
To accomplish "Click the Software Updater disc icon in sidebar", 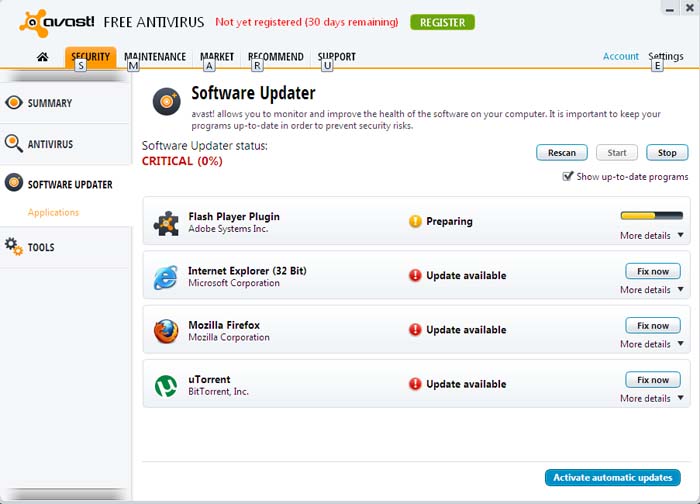I will (x=14, y=183).
